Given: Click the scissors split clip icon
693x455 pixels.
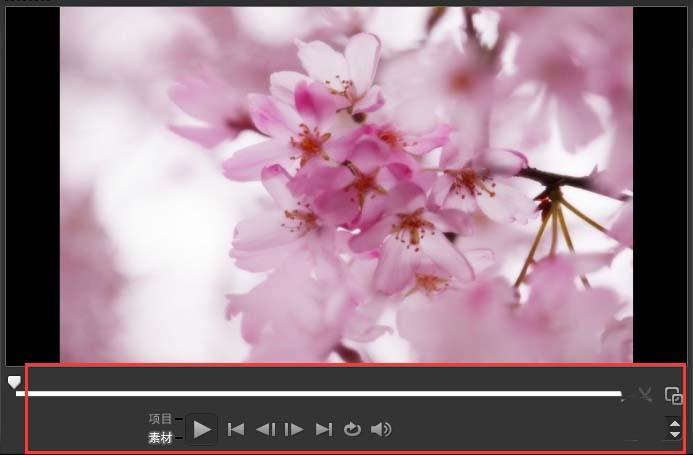Looking at the screenshot, I should (645, 395).
